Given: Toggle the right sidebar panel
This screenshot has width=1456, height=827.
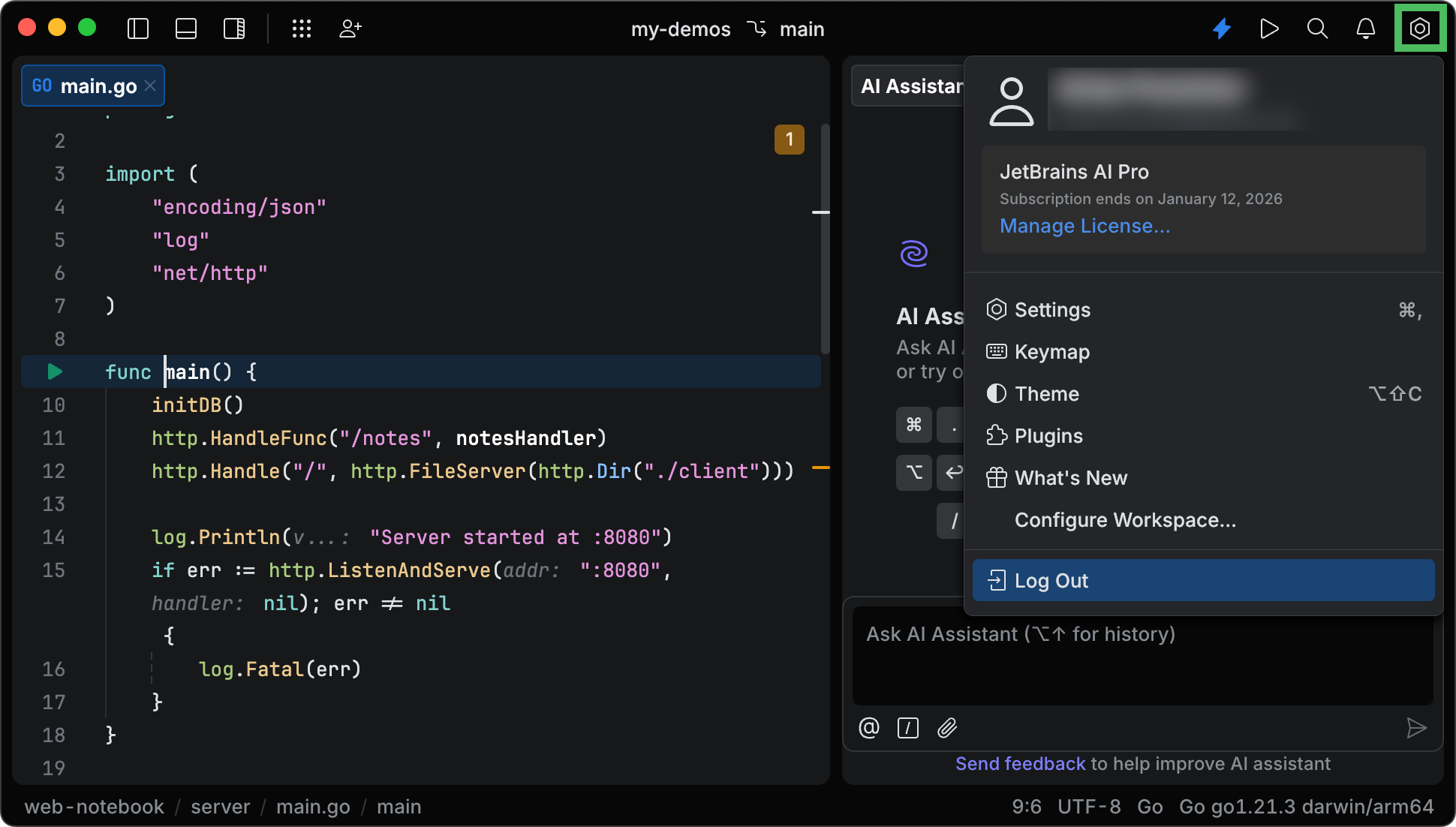Looking at the screenshot, I should pyautogui.click(x=233, y=29).
